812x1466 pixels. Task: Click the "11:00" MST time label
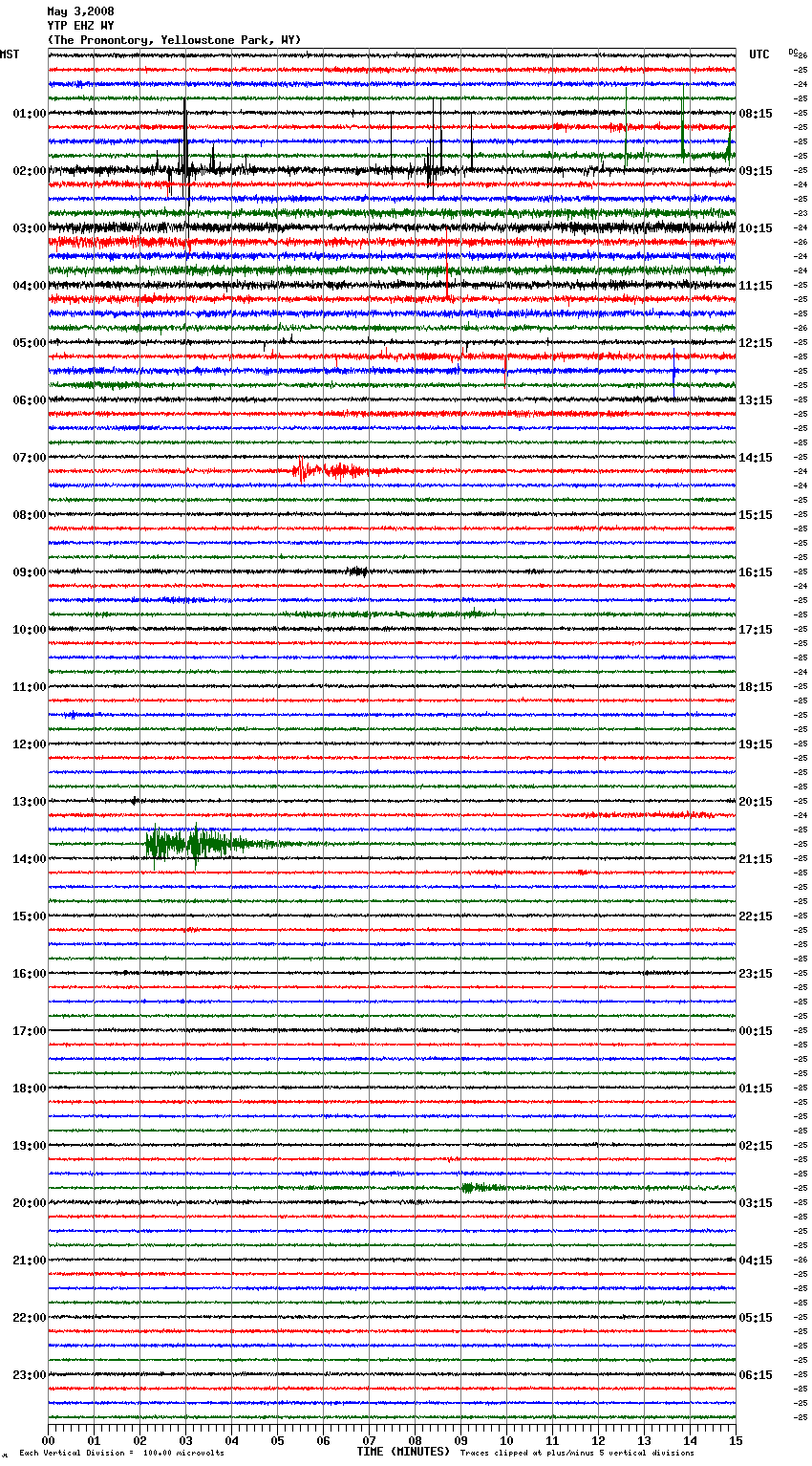coord(30,687)
